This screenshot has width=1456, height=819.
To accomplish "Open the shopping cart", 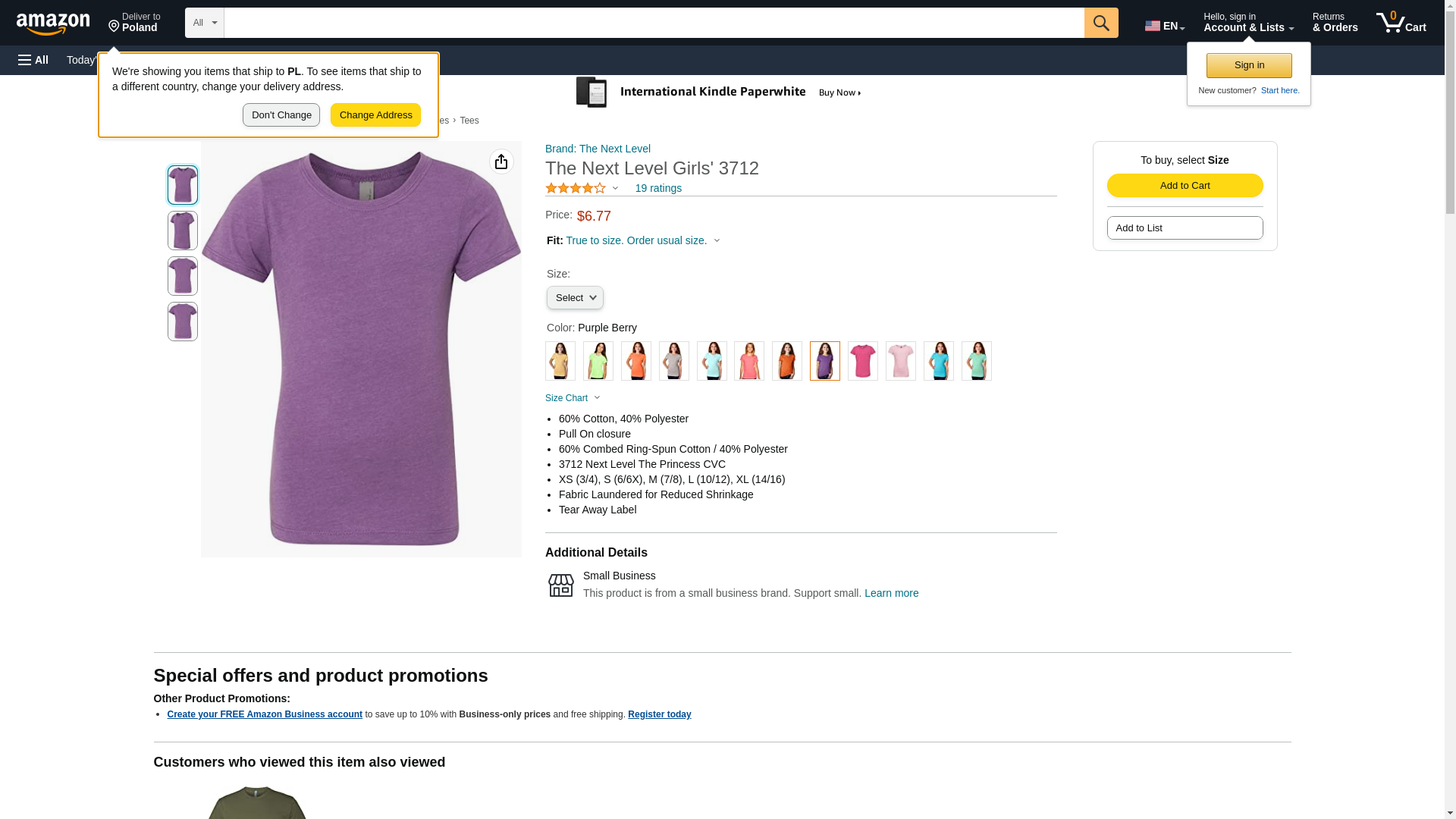I will click(x=1401, y=23).
